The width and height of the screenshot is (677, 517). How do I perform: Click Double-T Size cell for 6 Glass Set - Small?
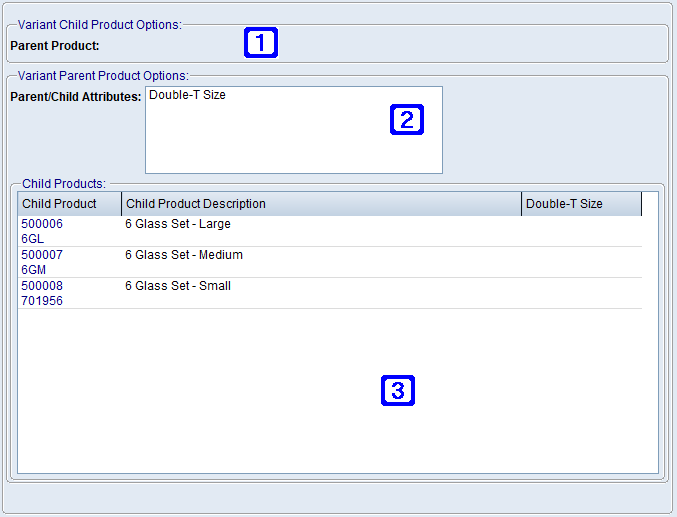tap(581, 293)
